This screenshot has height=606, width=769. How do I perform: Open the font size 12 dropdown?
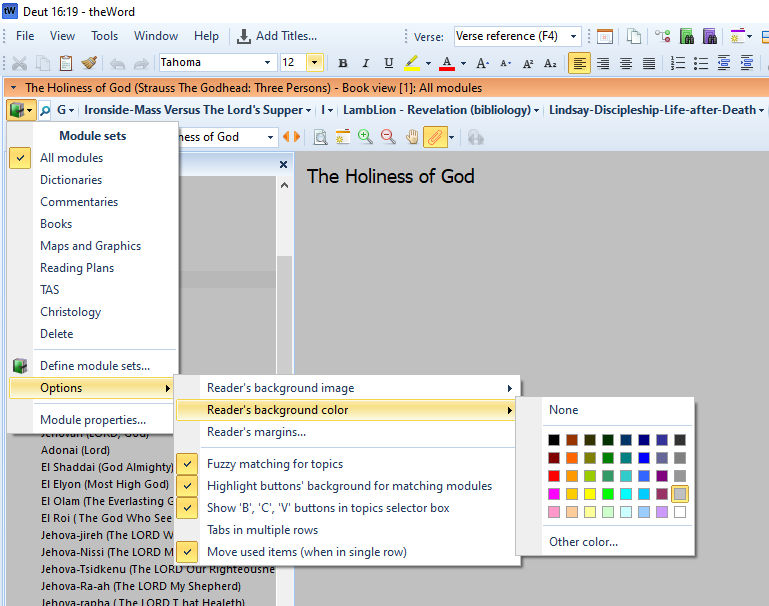click(315, 63)
